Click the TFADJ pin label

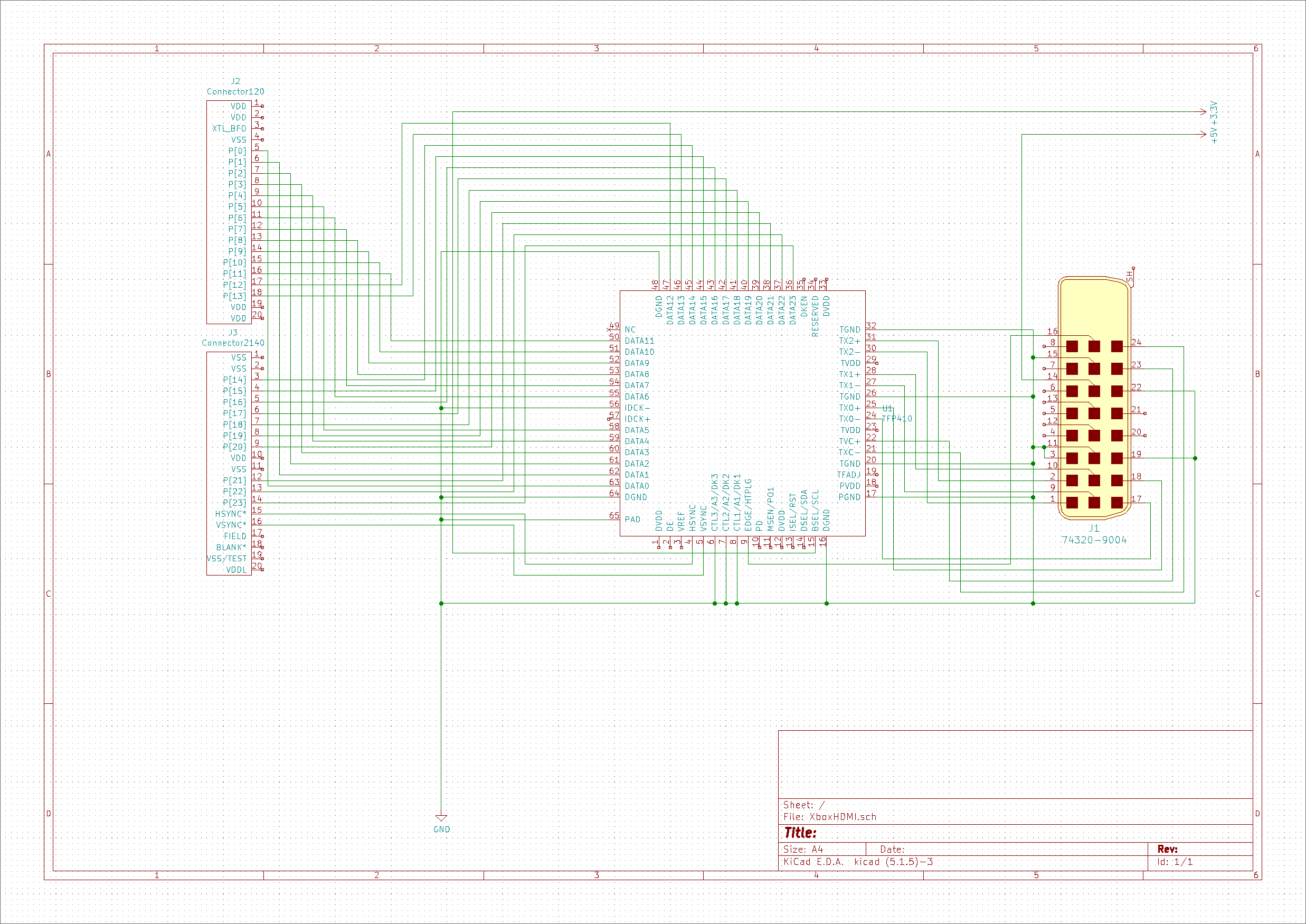pyautogui.click(x=849, y=475)
